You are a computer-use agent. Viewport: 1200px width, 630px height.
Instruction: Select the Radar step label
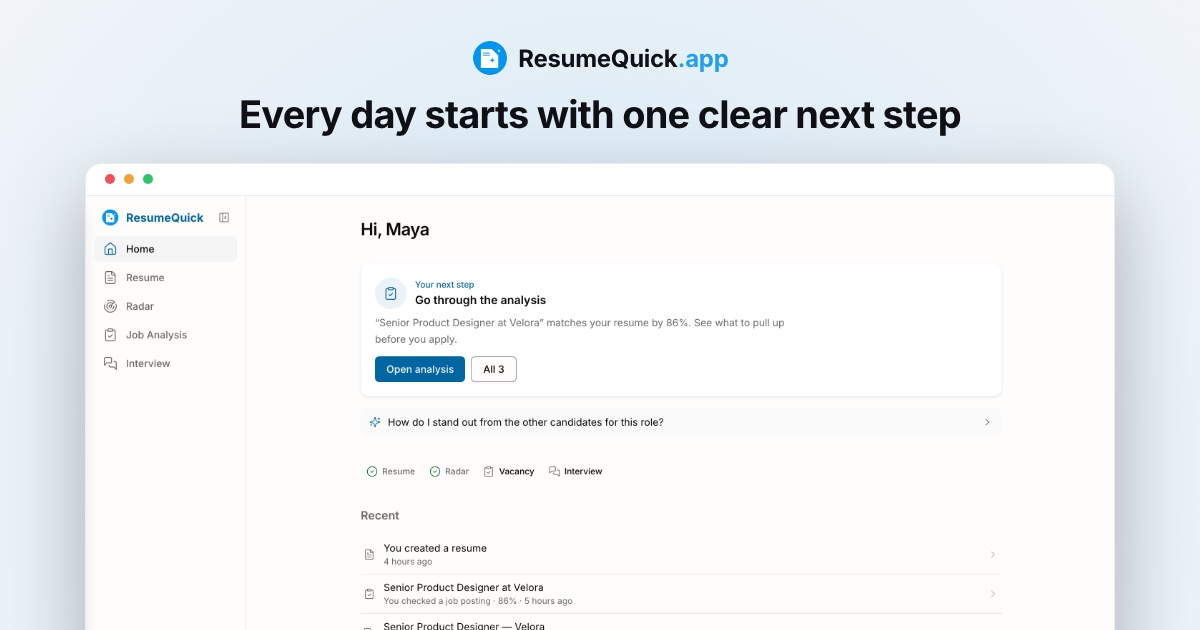pyautogui.click(x=457, y=471)
